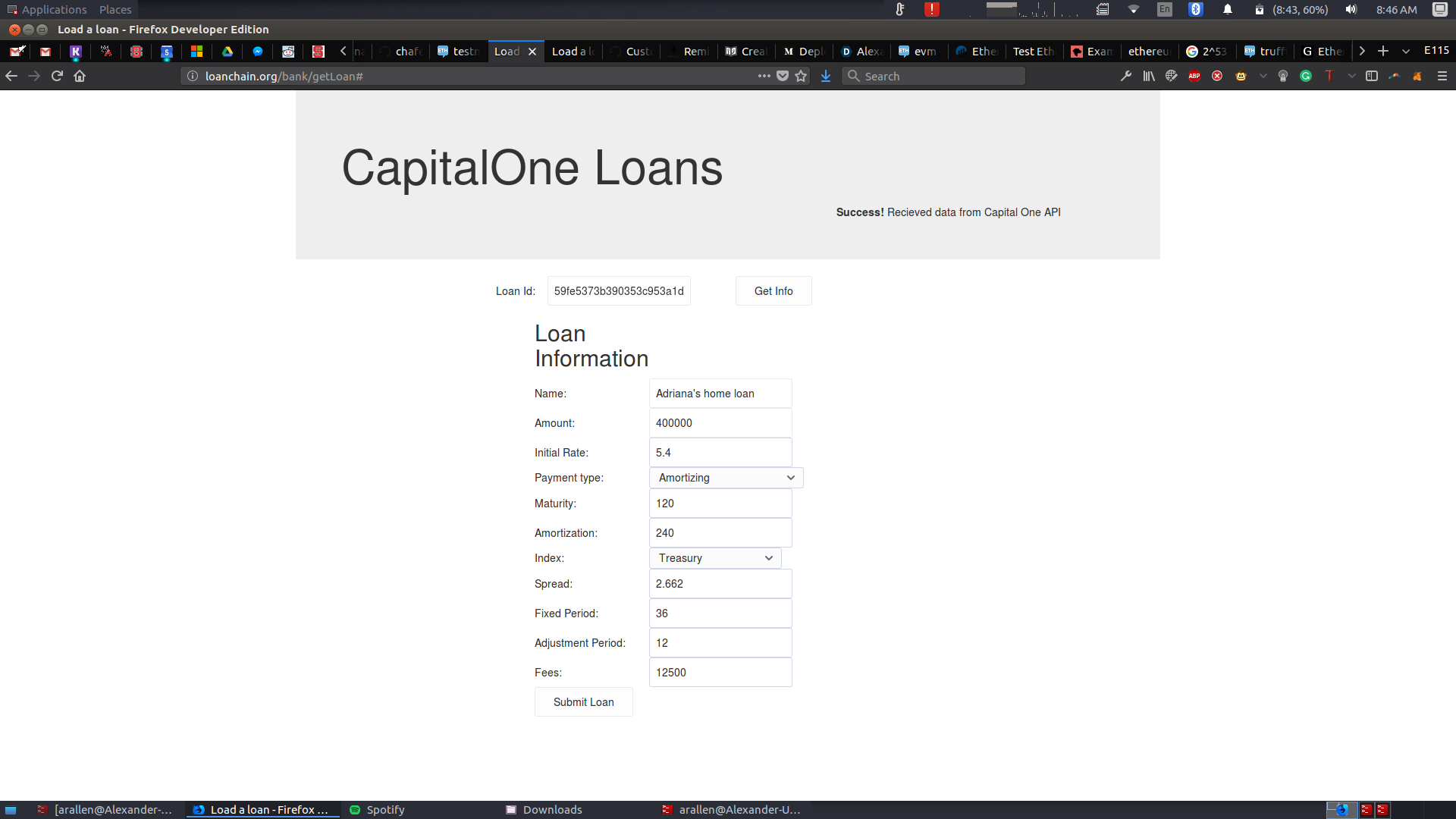Viewport: 1456px width, 819px height.
Task: Save page to Pocket icon
Action: tap(783, 76)
